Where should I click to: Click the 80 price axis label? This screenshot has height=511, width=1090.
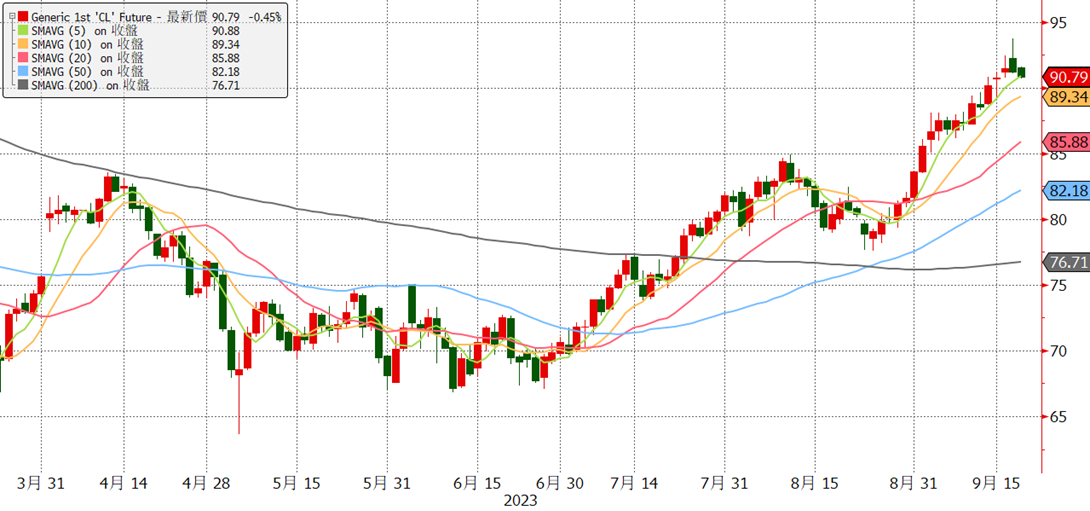pyautogui.click(x=1057, y=220)
